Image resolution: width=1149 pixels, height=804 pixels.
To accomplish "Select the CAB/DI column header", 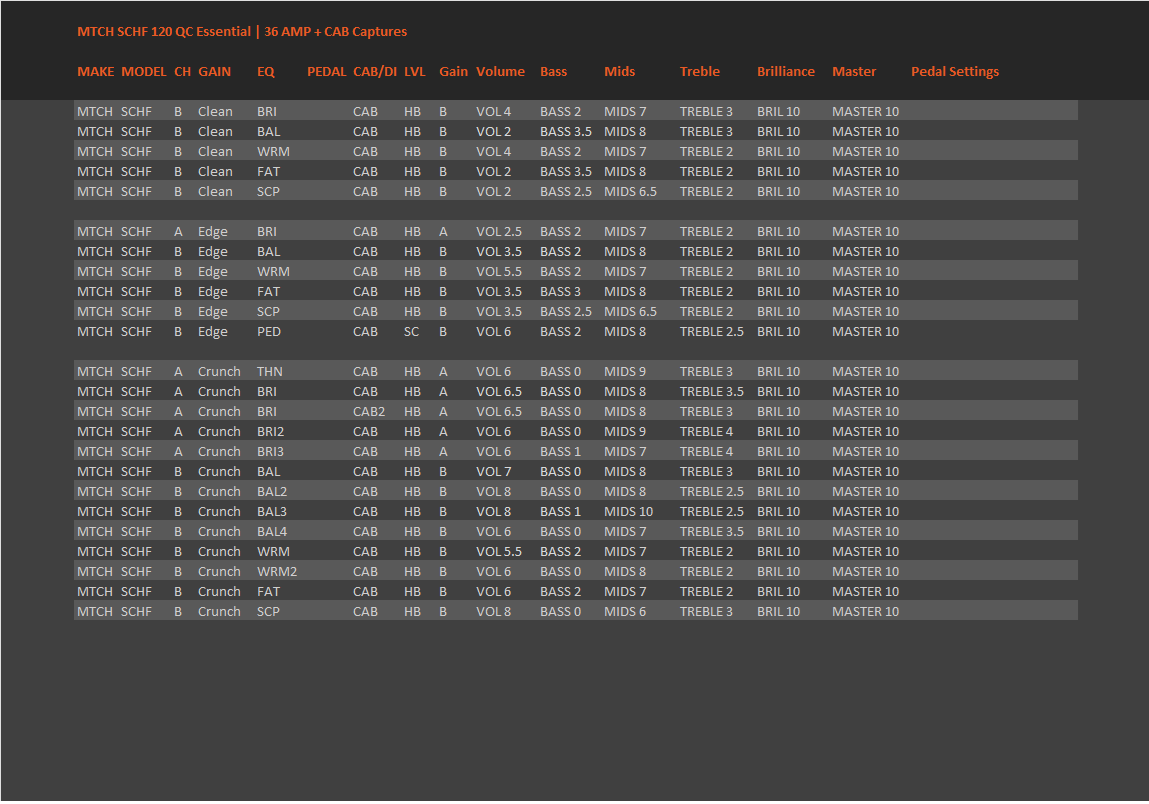I will coord(374,71).
